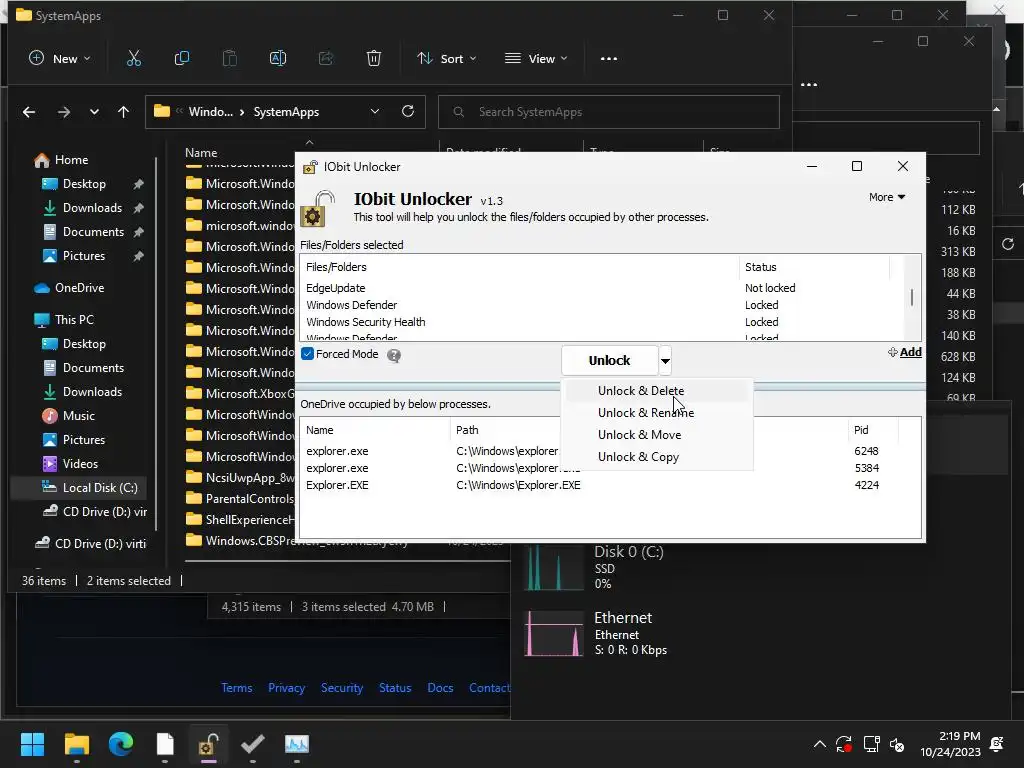Open the Security link in the background page
Image resolution: width=1024 pixels, height=768 pixels.
pyautogui.click(x=342, y=688)
